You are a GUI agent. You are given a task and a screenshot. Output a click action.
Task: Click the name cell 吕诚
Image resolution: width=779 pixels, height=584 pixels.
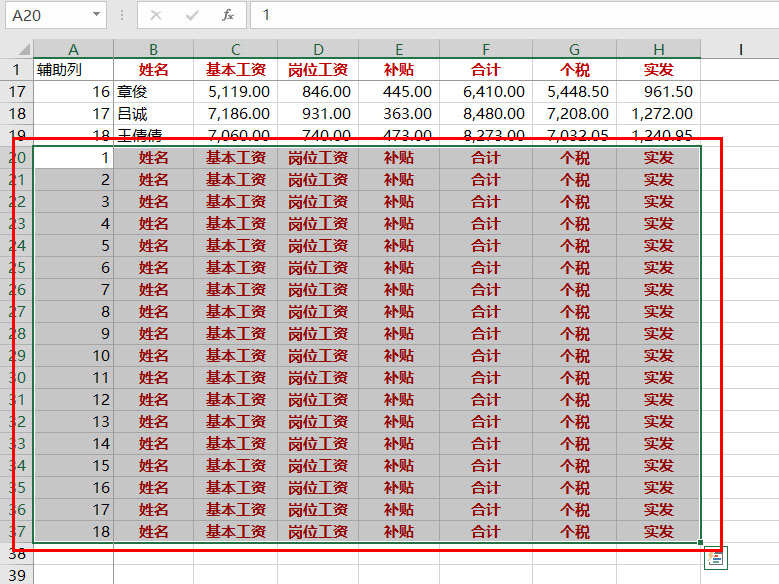[x=154, y=113]
